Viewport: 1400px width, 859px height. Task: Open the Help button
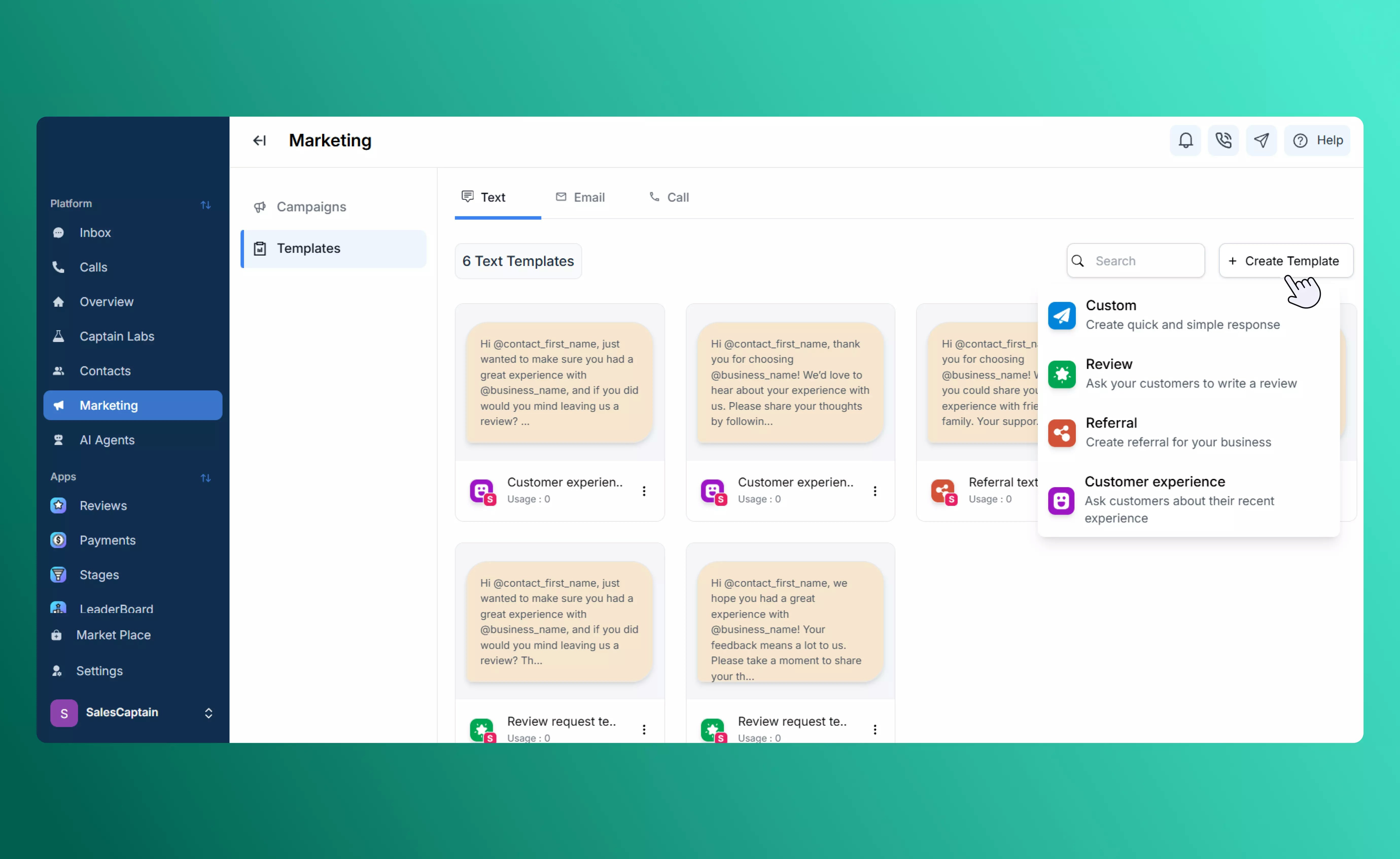coord(1317,140)
